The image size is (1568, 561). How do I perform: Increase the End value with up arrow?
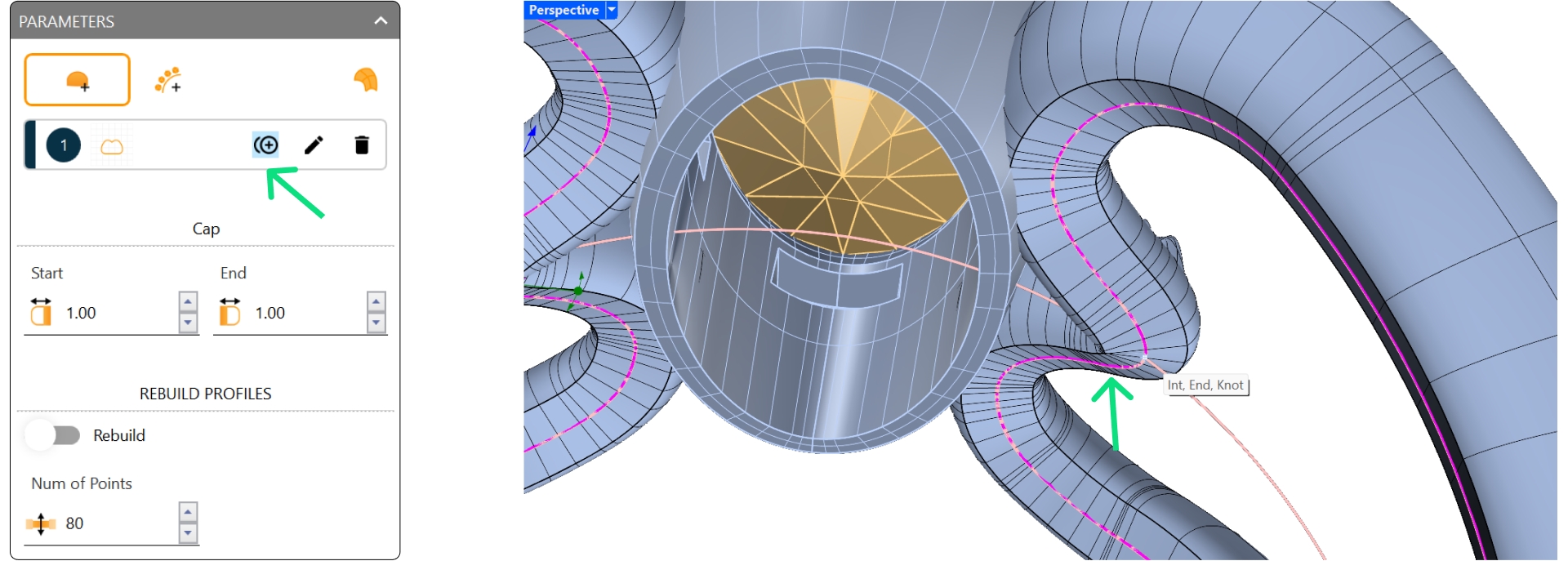pos(376,302)
